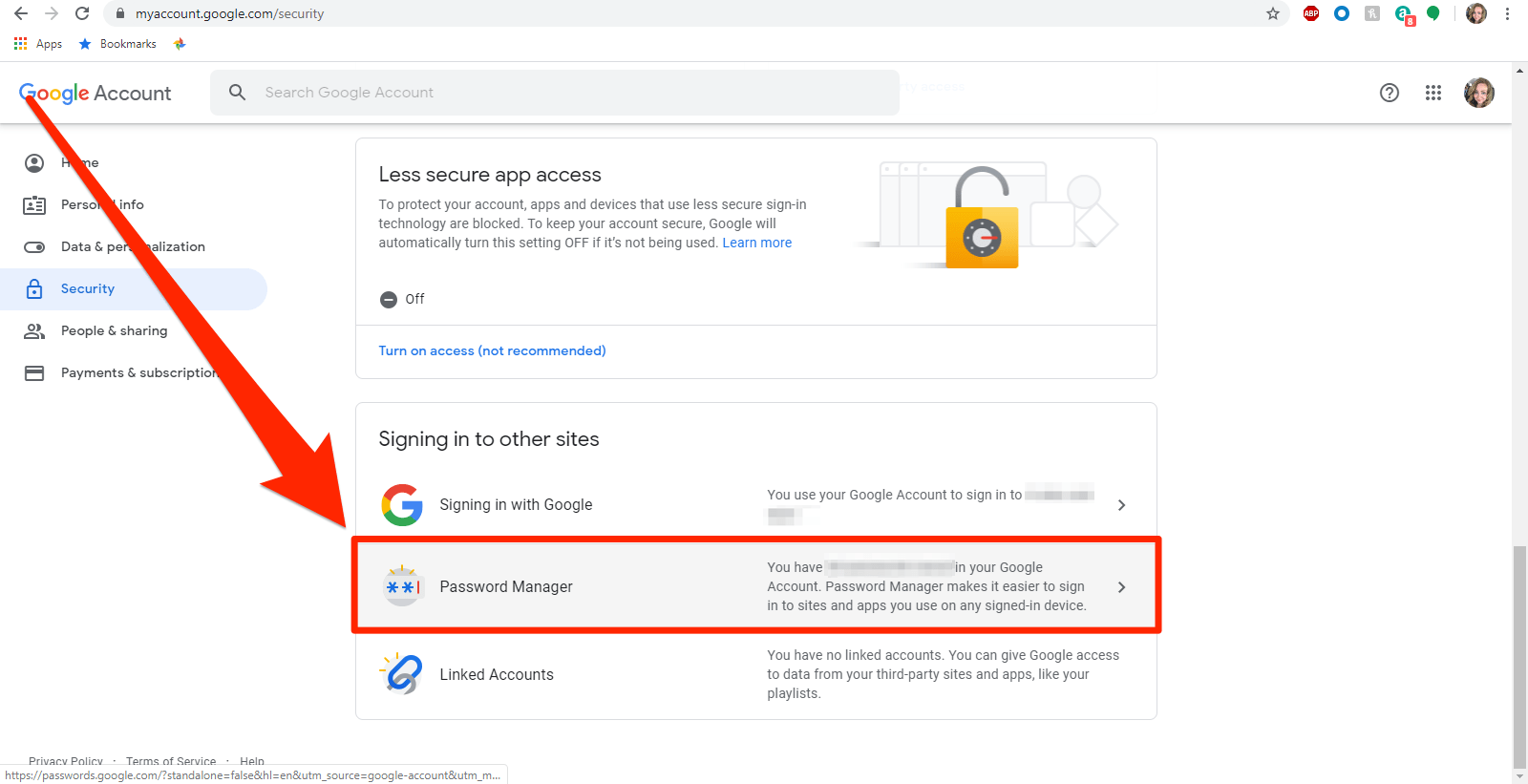This screenshot has height=784, width=1528.
Task: Expand Signing in with Google chevron
Action: pos(1121,505)
